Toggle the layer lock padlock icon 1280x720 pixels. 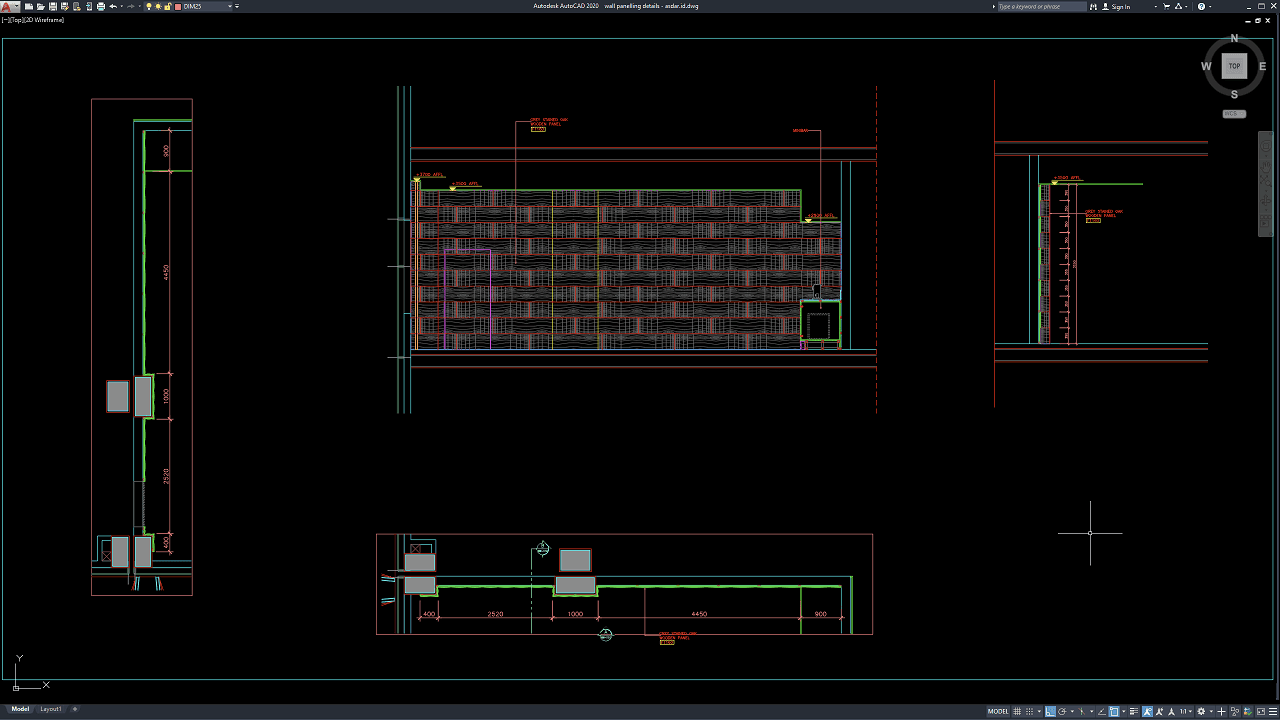pos(168,6)
